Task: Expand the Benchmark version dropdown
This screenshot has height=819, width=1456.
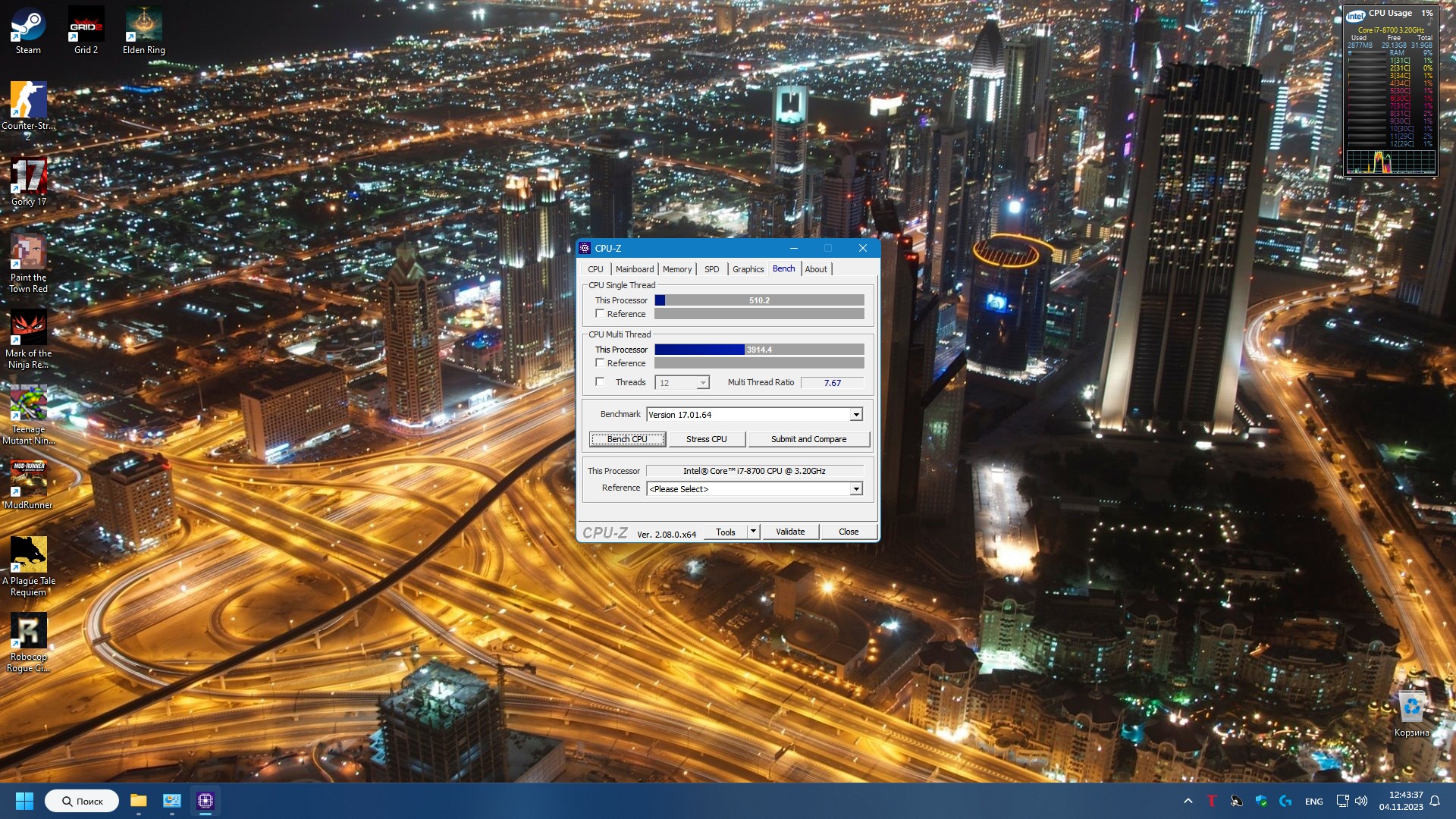Action: click(855, 415)
